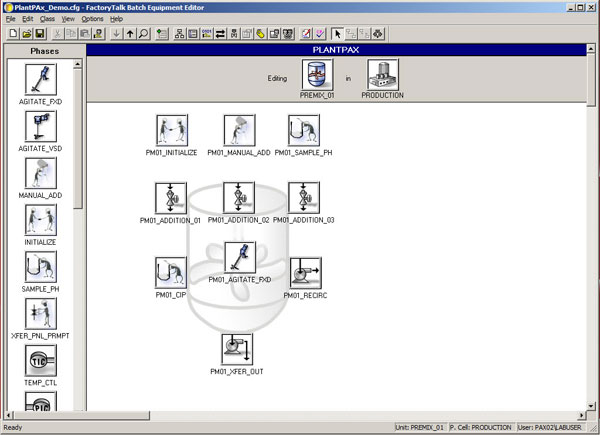Select MANUAL_ADD phase in Phases panel
The height and width of the screenshot is (435, 600).
[x=41, y=173]
